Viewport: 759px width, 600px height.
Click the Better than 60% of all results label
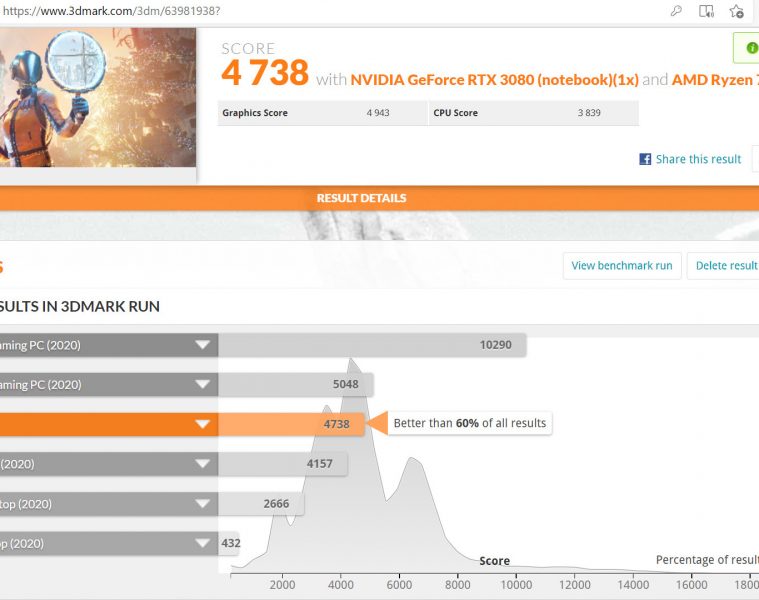470,423
